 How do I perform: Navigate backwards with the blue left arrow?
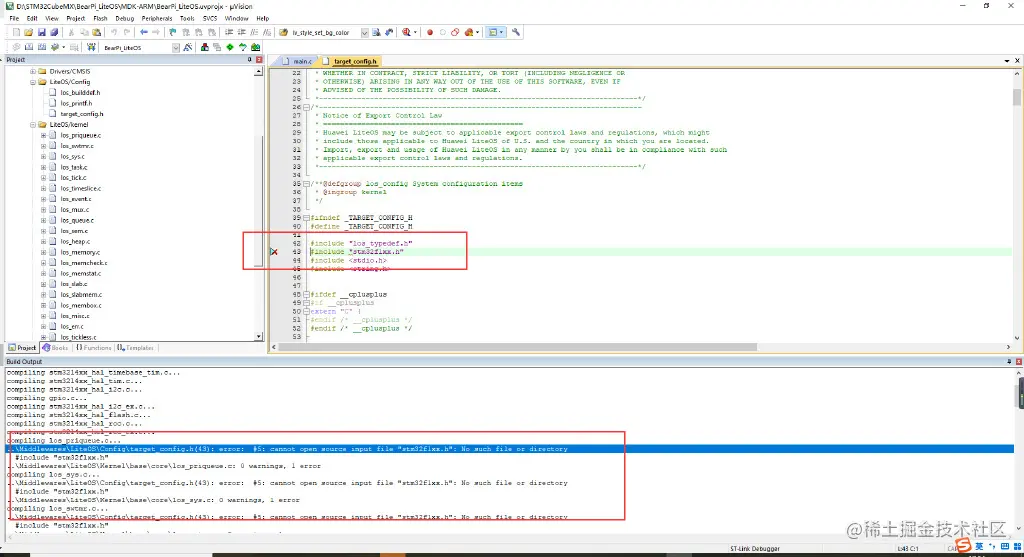coord(144,32)
